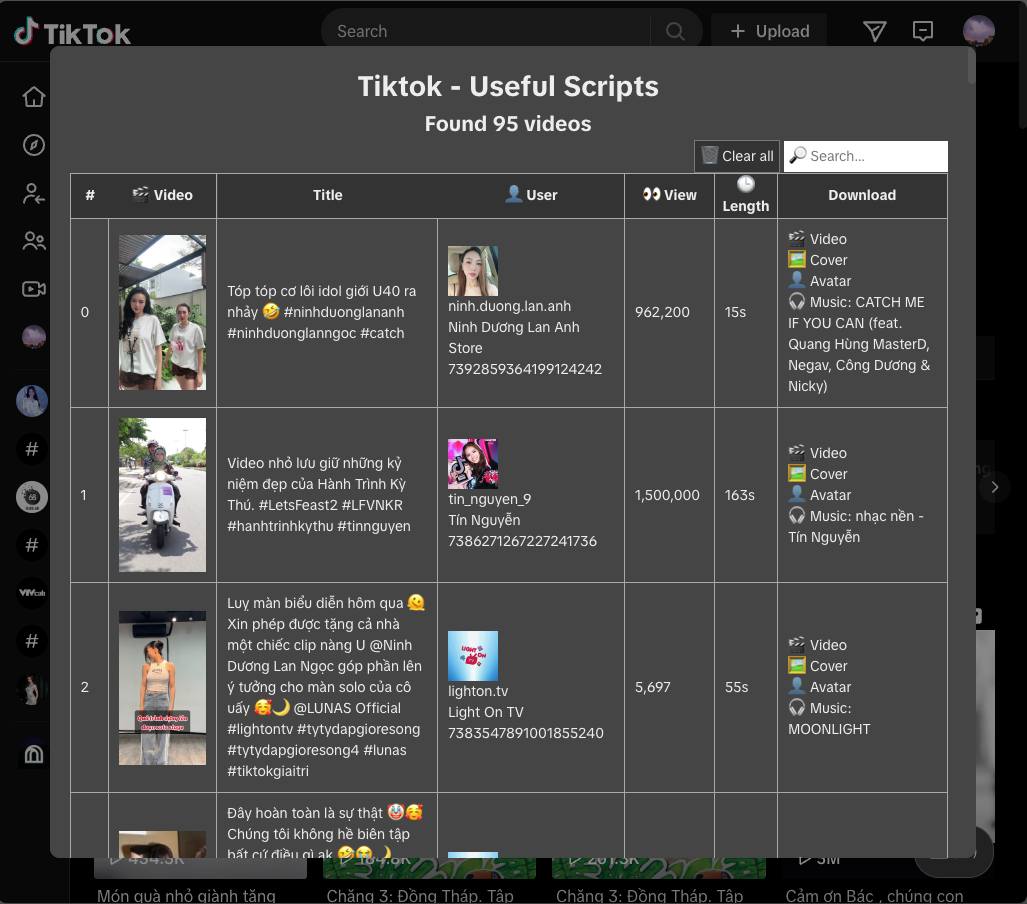Image resolution: width=1027 pixels, height=904 pixels.
Task: Sort table by Title column header
Action: 327,195
